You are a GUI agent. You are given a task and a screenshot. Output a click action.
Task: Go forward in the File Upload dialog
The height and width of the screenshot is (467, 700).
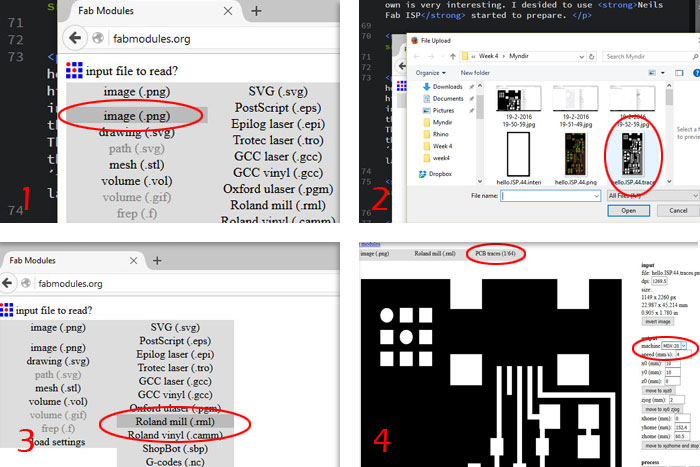(431, 56)
